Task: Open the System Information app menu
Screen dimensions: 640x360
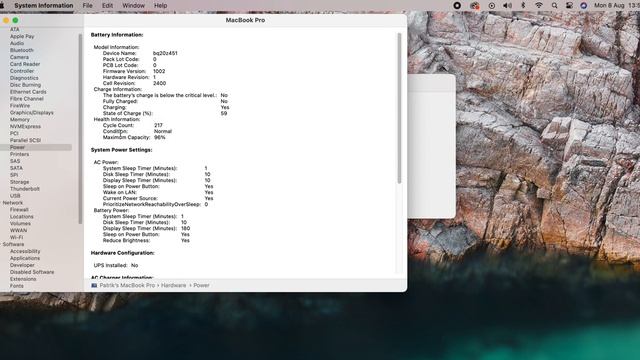Action: [44, 6]
